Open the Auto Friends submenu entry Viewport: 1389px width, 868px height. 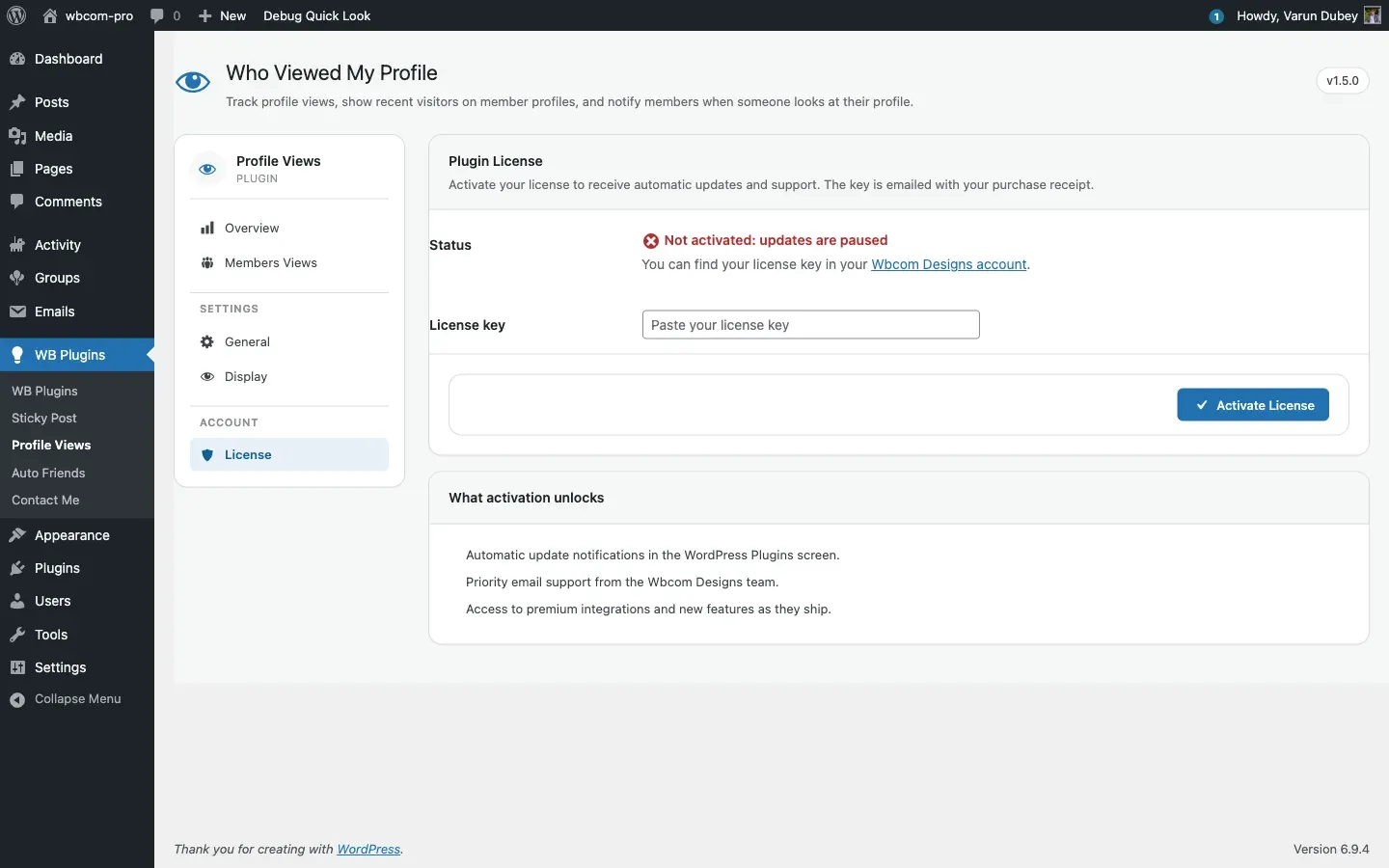click(48, 473)
